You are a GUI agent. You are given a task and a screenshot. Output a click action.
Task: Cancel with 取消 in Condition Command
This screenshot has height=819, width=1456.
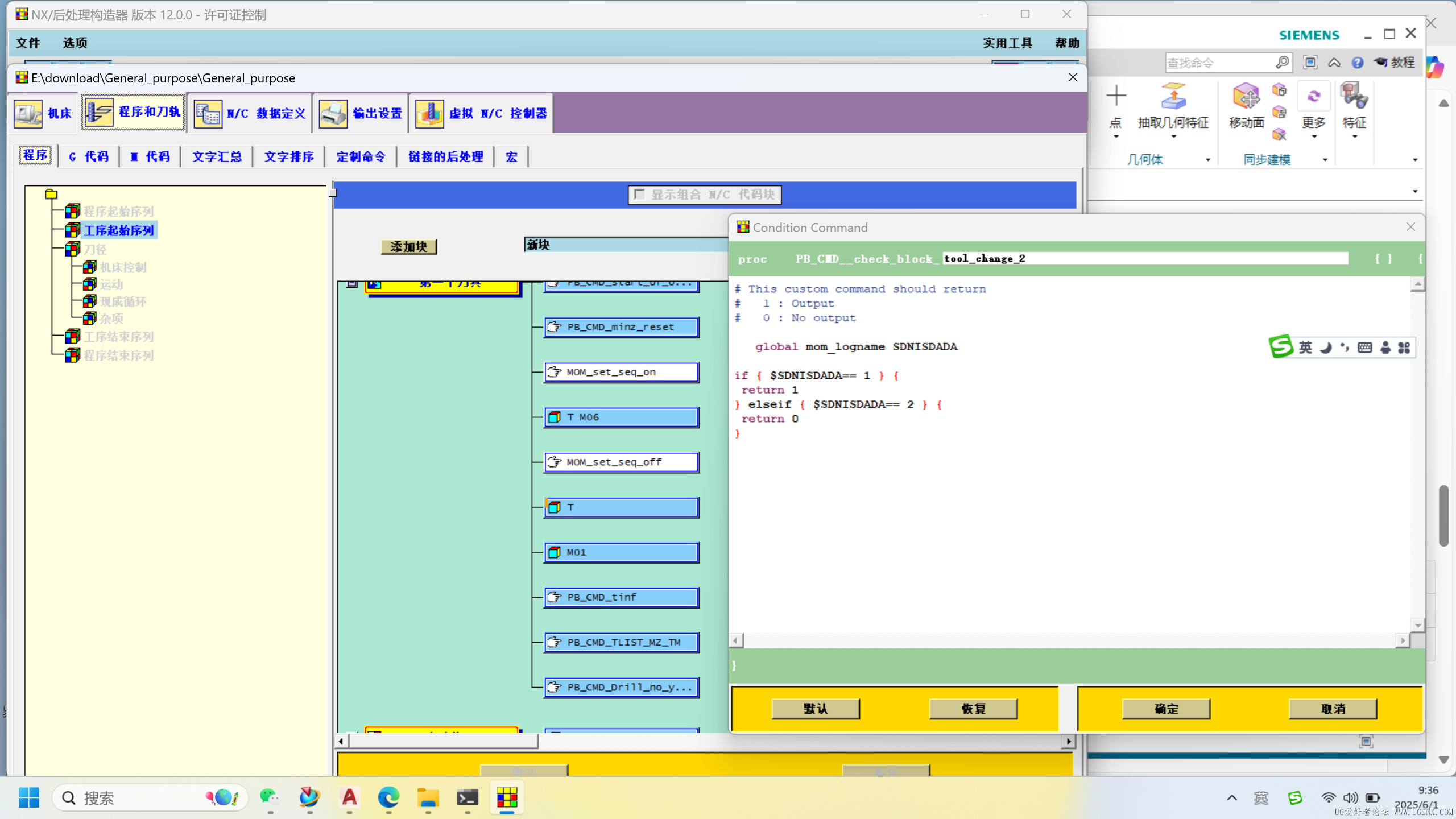pos(1333,709)
